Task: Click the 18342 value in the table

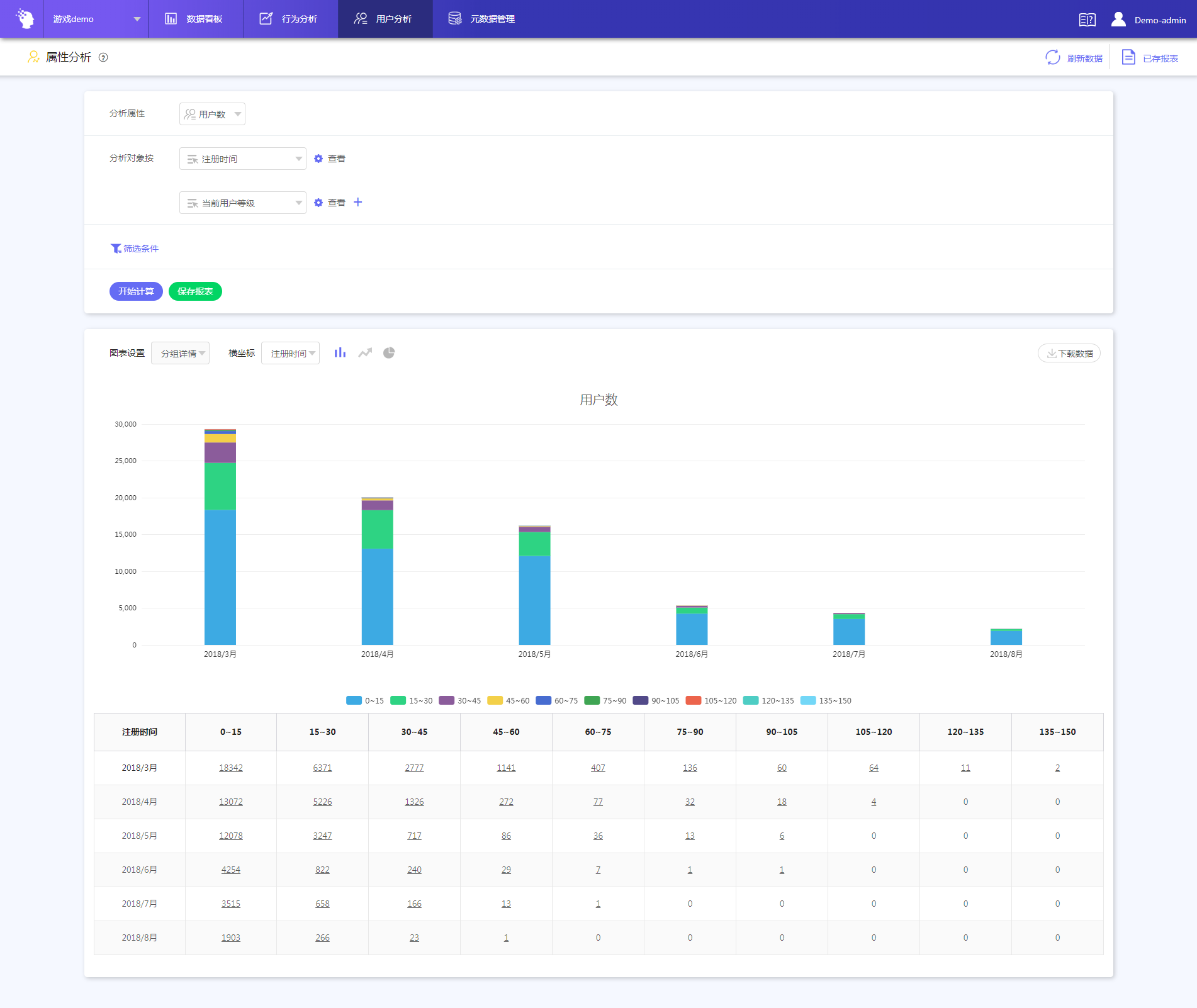Action: [x=231, y=768]
